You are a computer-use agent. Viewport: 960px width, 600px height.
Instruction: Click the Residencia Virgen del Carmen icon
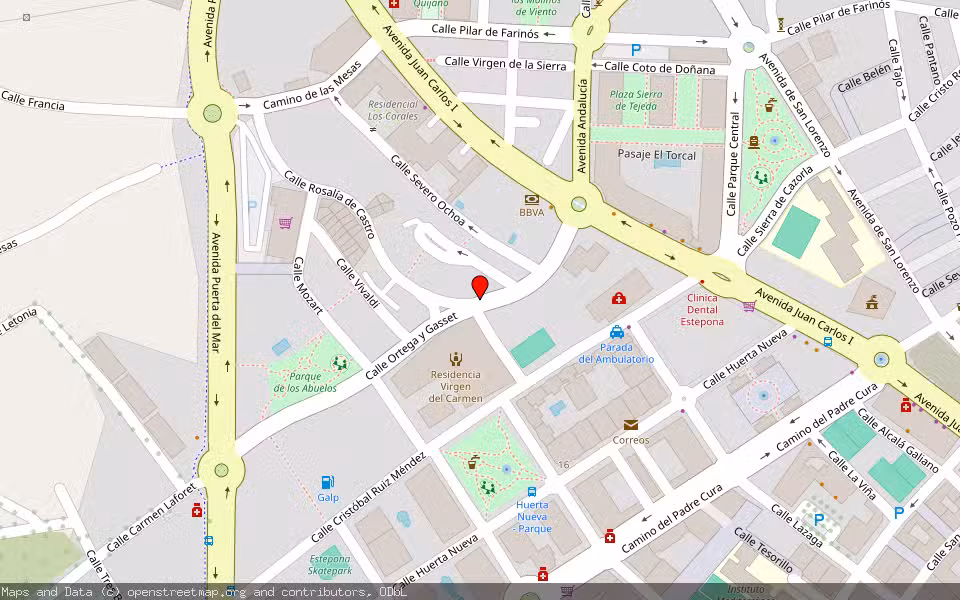coord(455,359)
